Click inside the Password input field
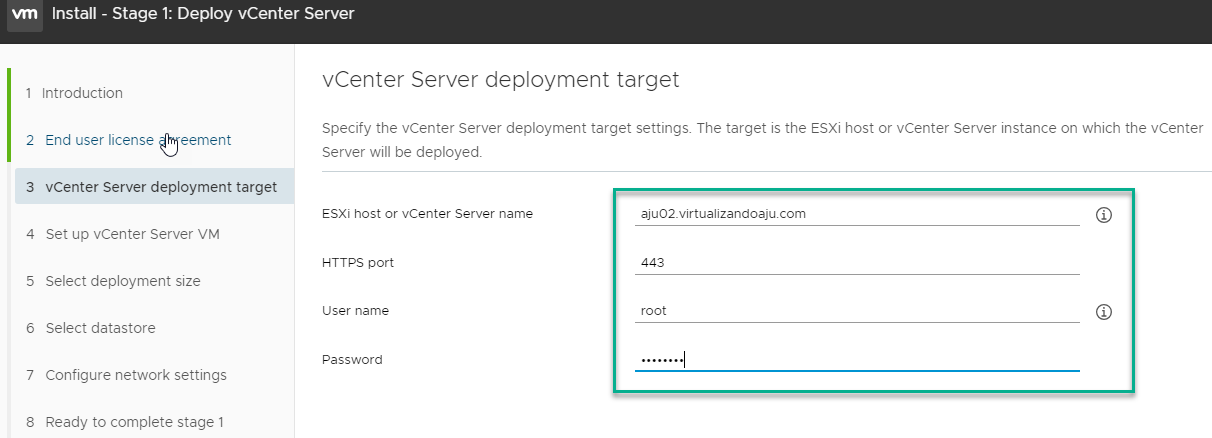This screenshot has height=438, width=1212. pyautogui.click(x=857, y=360)
